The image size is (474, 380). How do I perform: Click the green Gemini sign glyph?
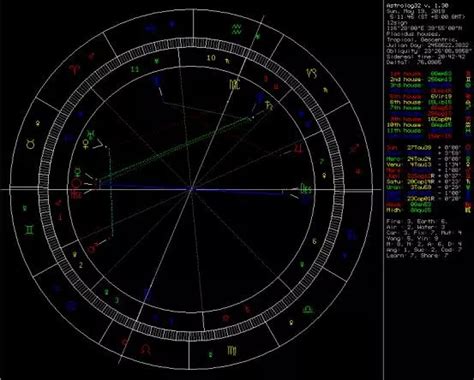[x=29, y=230]
